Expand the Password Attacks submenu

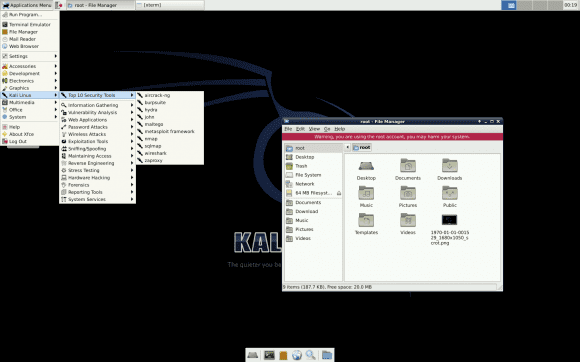tap(97, 127)
